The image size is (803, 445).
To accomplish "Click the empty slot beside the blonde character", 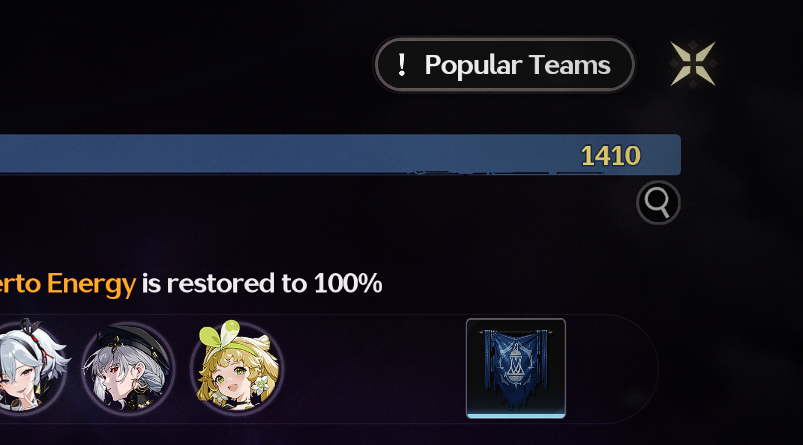I will (x=374, y=369).
